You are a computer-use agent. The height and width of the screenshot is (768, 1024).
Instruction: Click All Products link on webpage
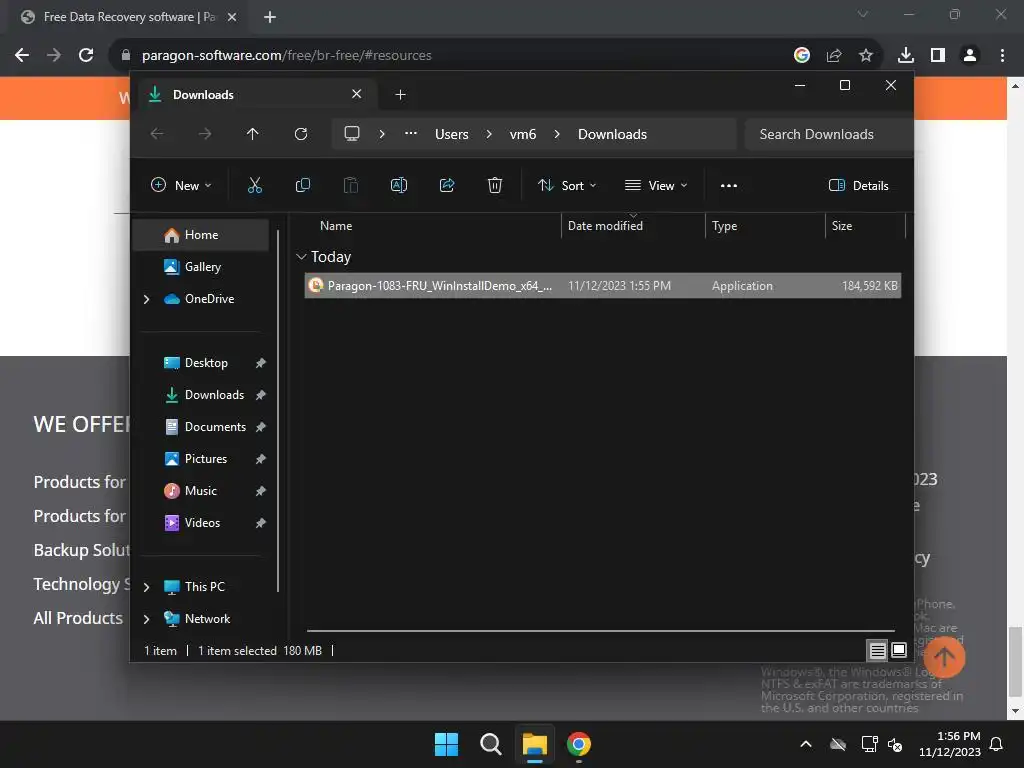[78, 618]
